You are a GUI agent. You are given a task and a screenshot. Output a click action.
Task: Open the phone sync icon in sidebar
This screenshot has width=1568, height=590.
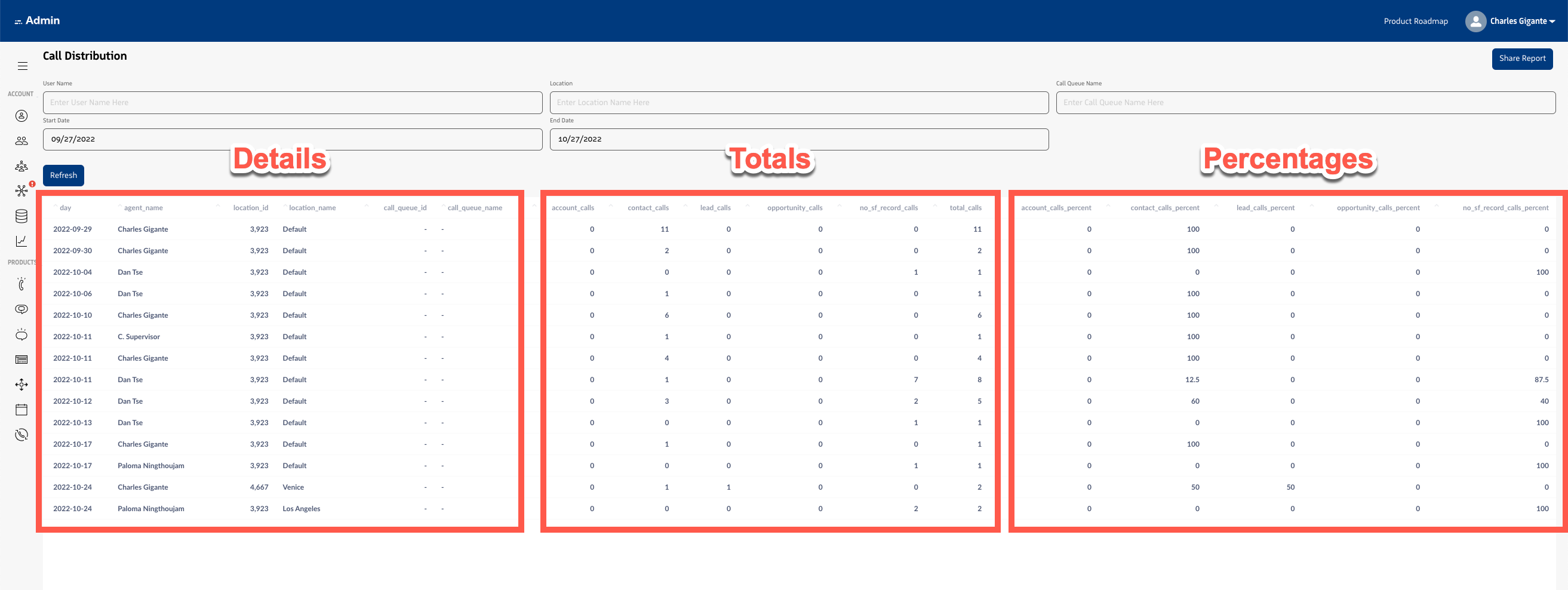(x=21, y=435)
